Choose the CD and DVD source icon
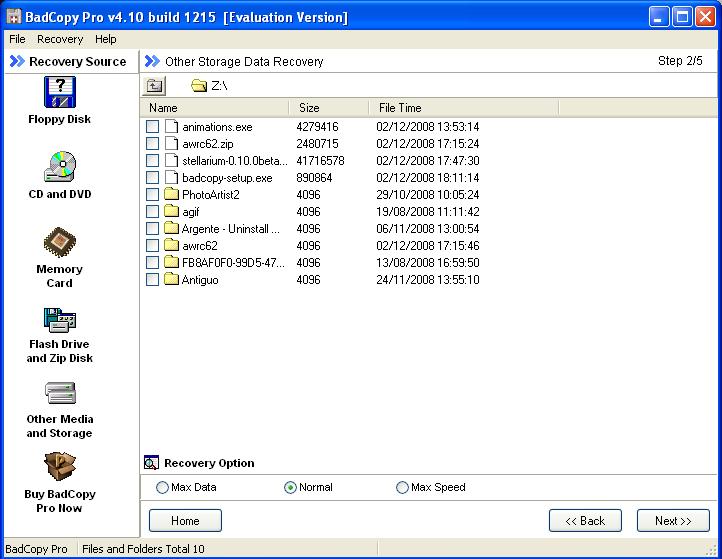This screenshot has width=722, height=559. [60, 167]
